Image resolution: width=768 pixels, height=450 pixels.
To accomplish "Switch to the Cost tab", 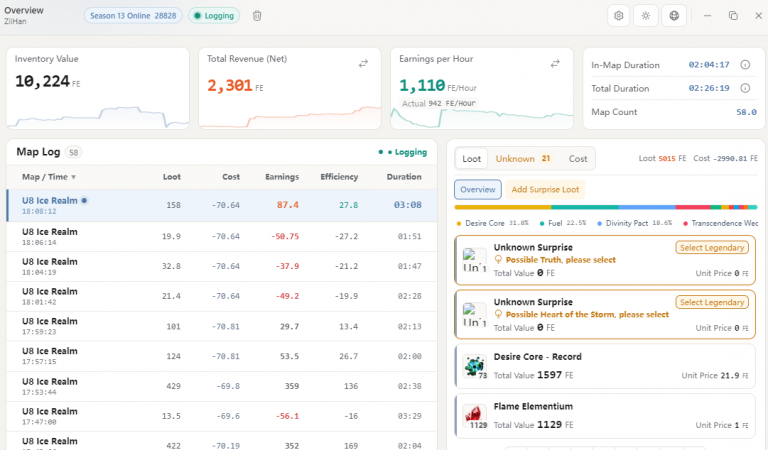I will point(577,159).
